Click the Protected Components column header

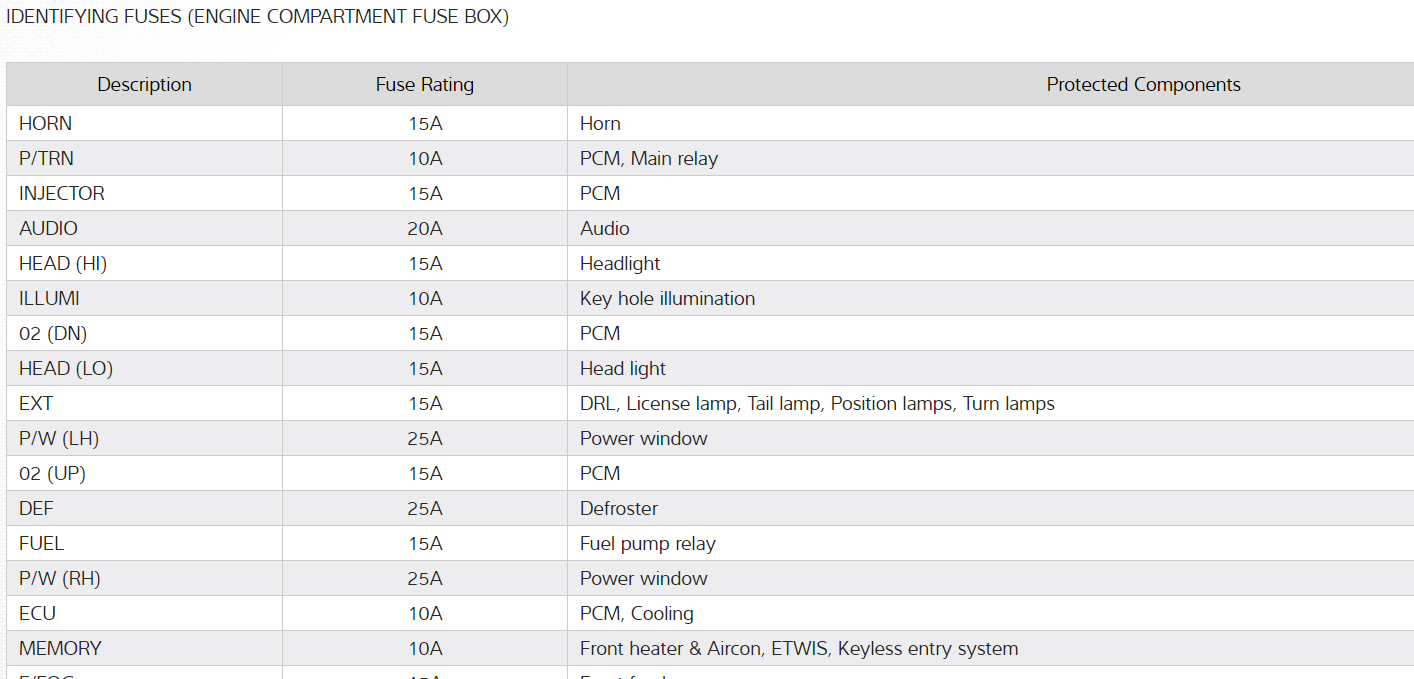[1143, 85]
